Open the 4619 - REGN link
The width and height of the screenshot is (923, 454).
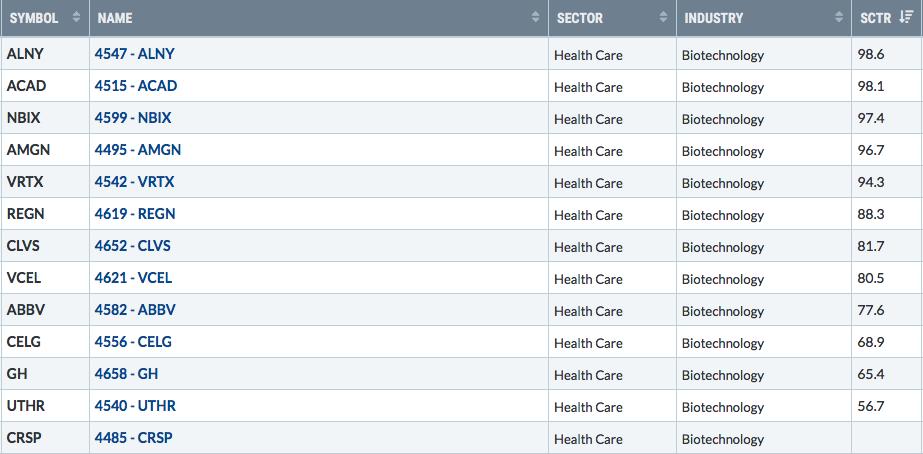[x=135, y=214]
